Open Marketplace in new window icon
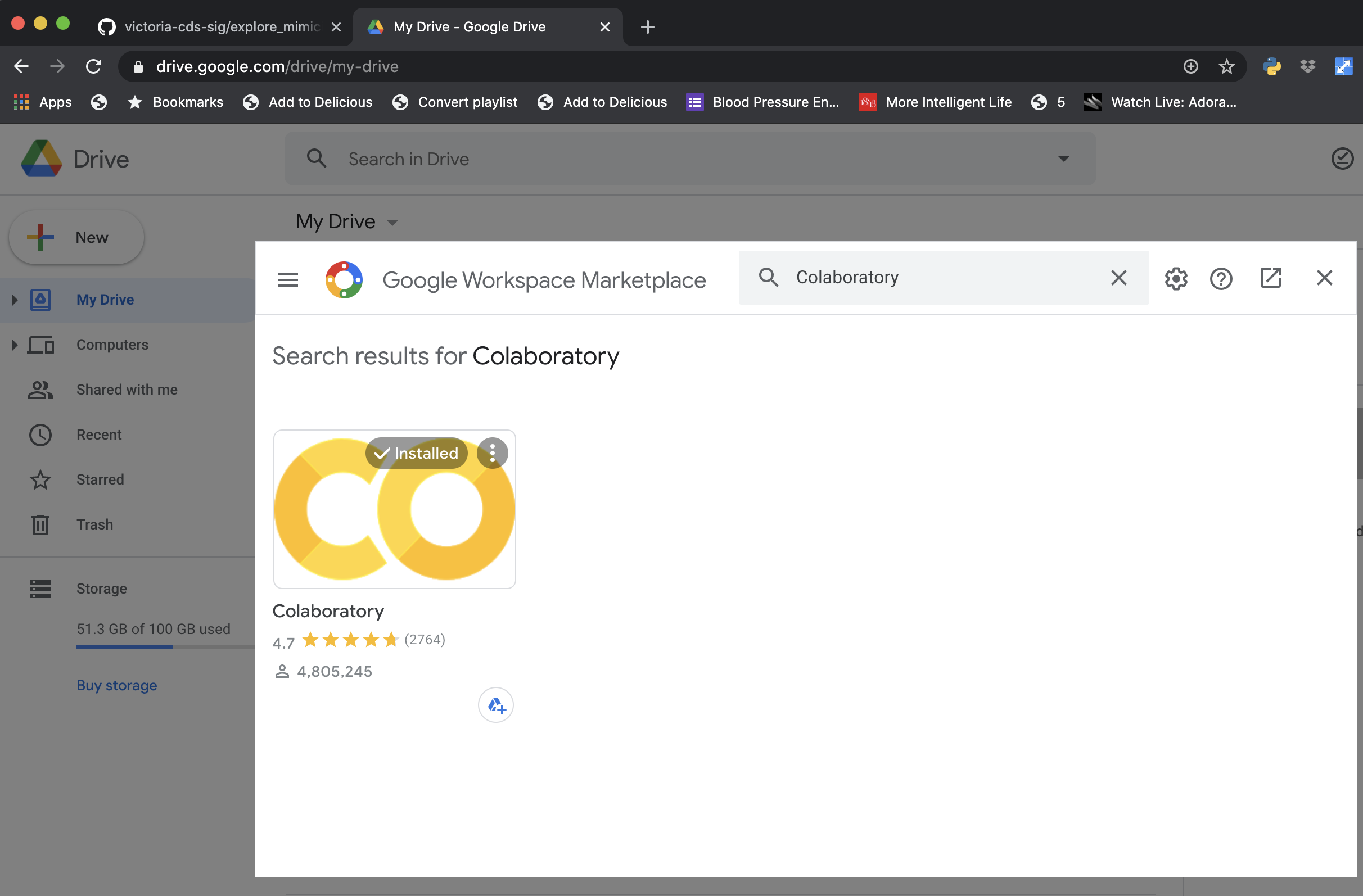1363x896 pixels. click(x=1270, y=278)
